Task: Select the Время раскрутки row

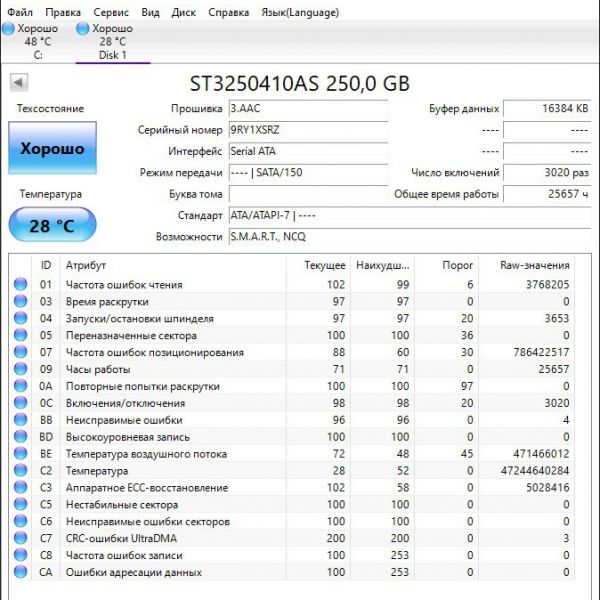Action: [292, 301]
